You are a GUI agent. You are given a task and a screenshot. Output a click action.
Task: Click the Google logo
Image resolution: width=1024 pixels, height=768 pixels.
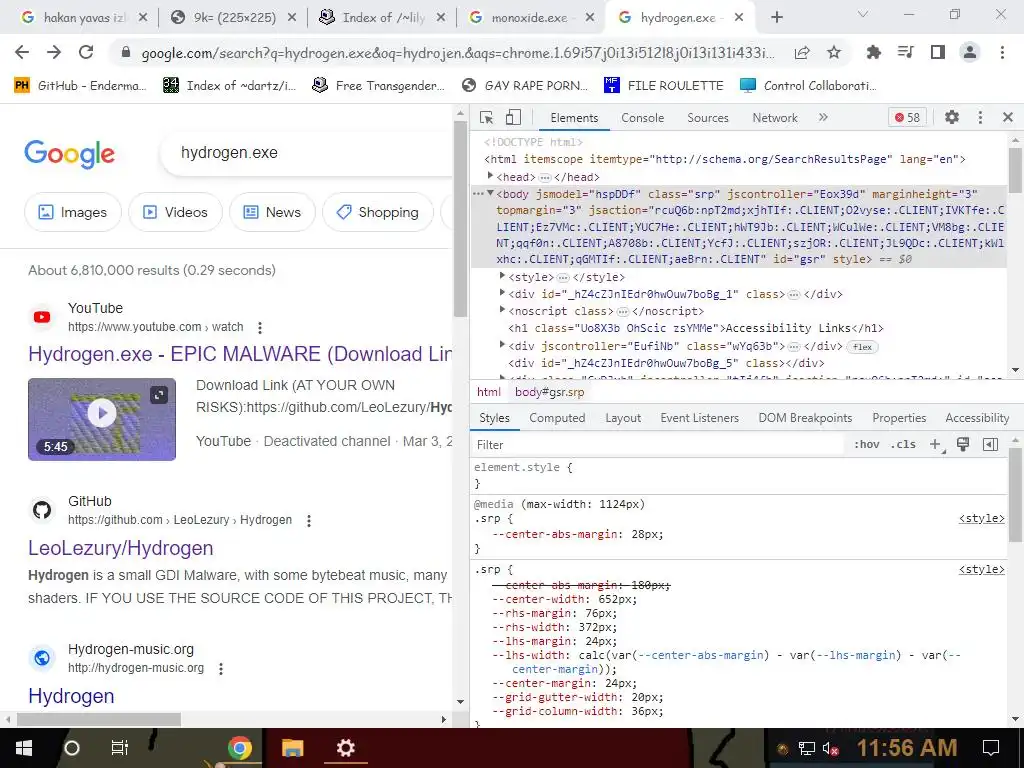(x=69, y=154)
